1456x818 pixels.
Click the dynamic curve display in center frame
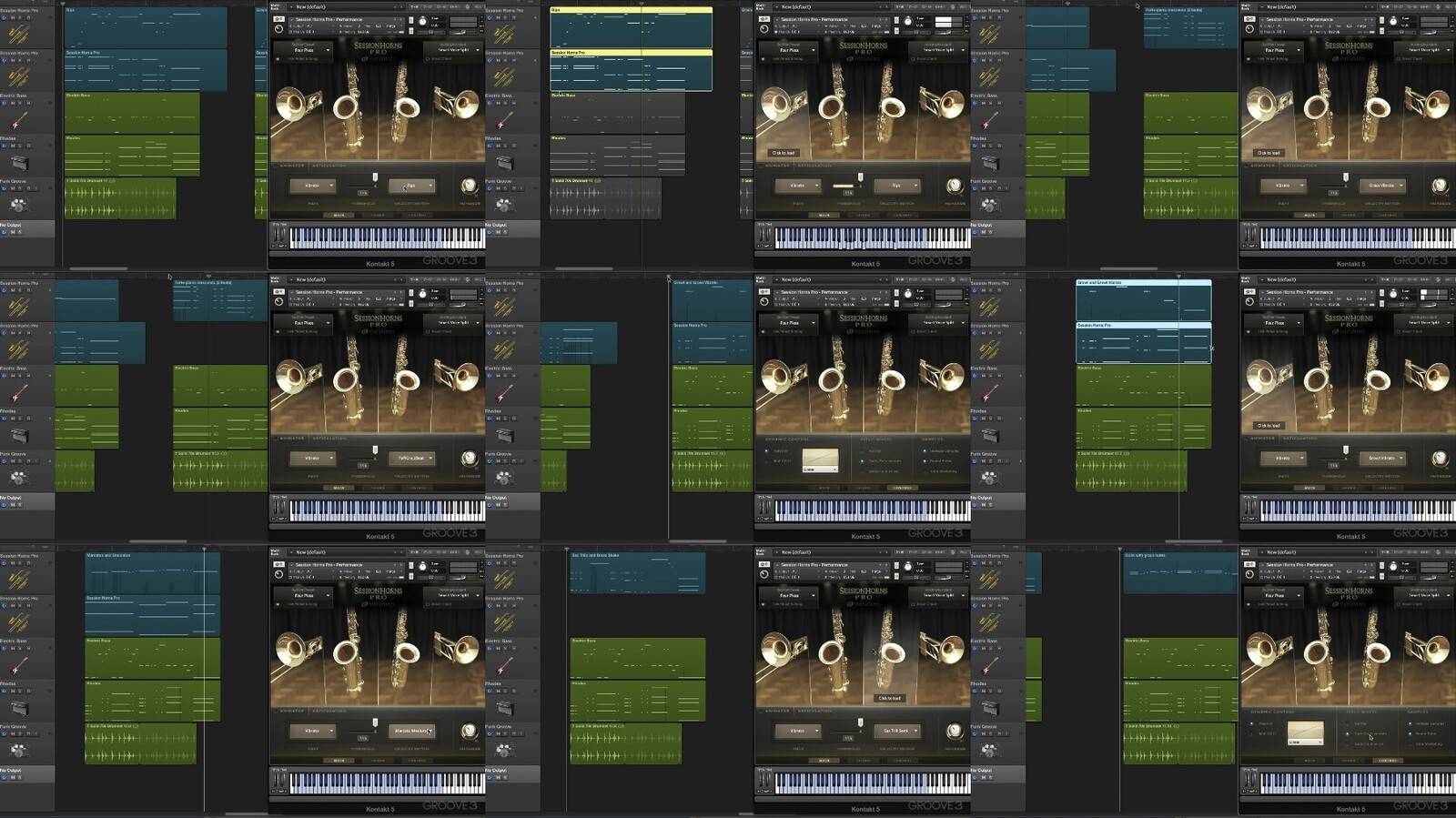tap(820, 458)
